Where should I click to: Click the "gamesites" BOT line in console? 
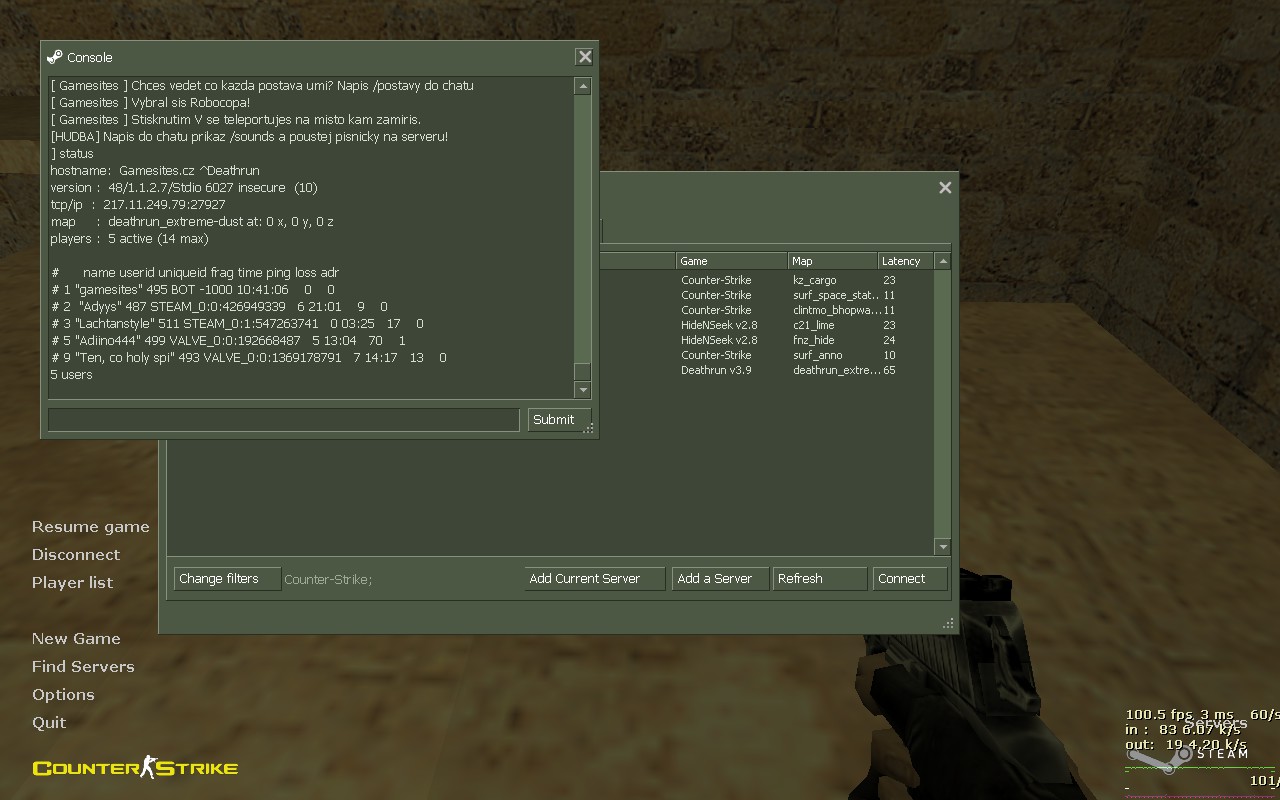[193, 290]
